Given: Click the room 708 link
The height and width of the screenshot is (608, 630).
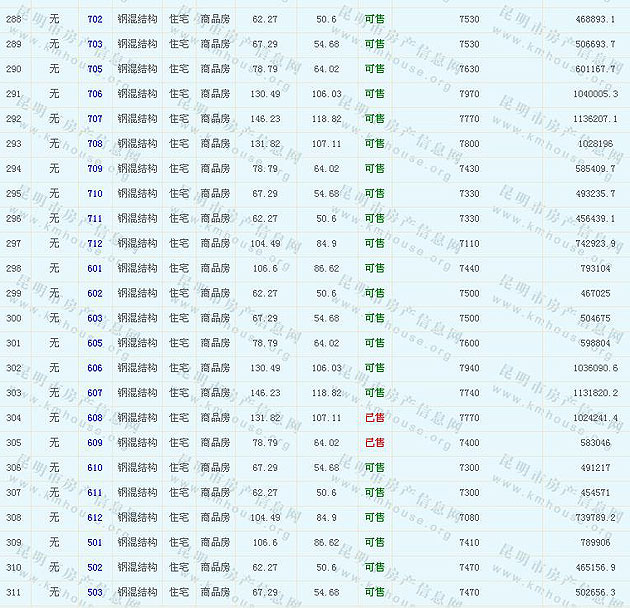Looking at the screenshot, I should 95,144.
